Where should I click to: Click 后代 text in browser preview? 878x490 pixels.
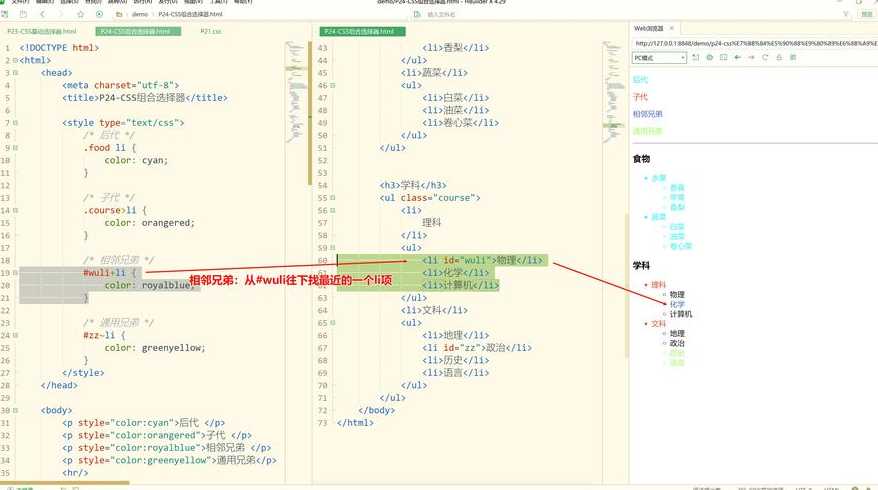pos(640,80)
